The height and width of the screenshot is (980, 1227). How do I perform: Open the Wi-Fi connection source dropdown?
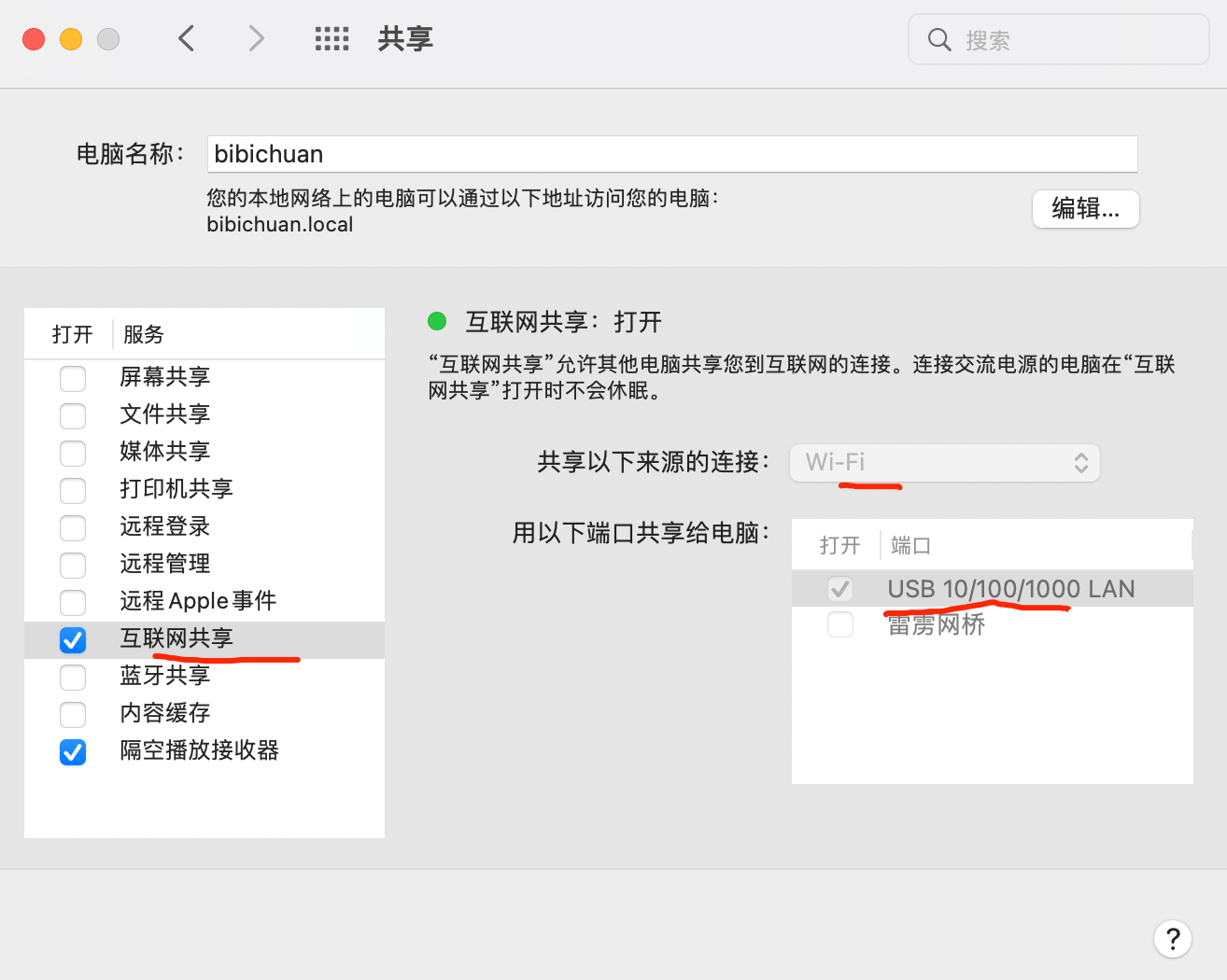944,463
